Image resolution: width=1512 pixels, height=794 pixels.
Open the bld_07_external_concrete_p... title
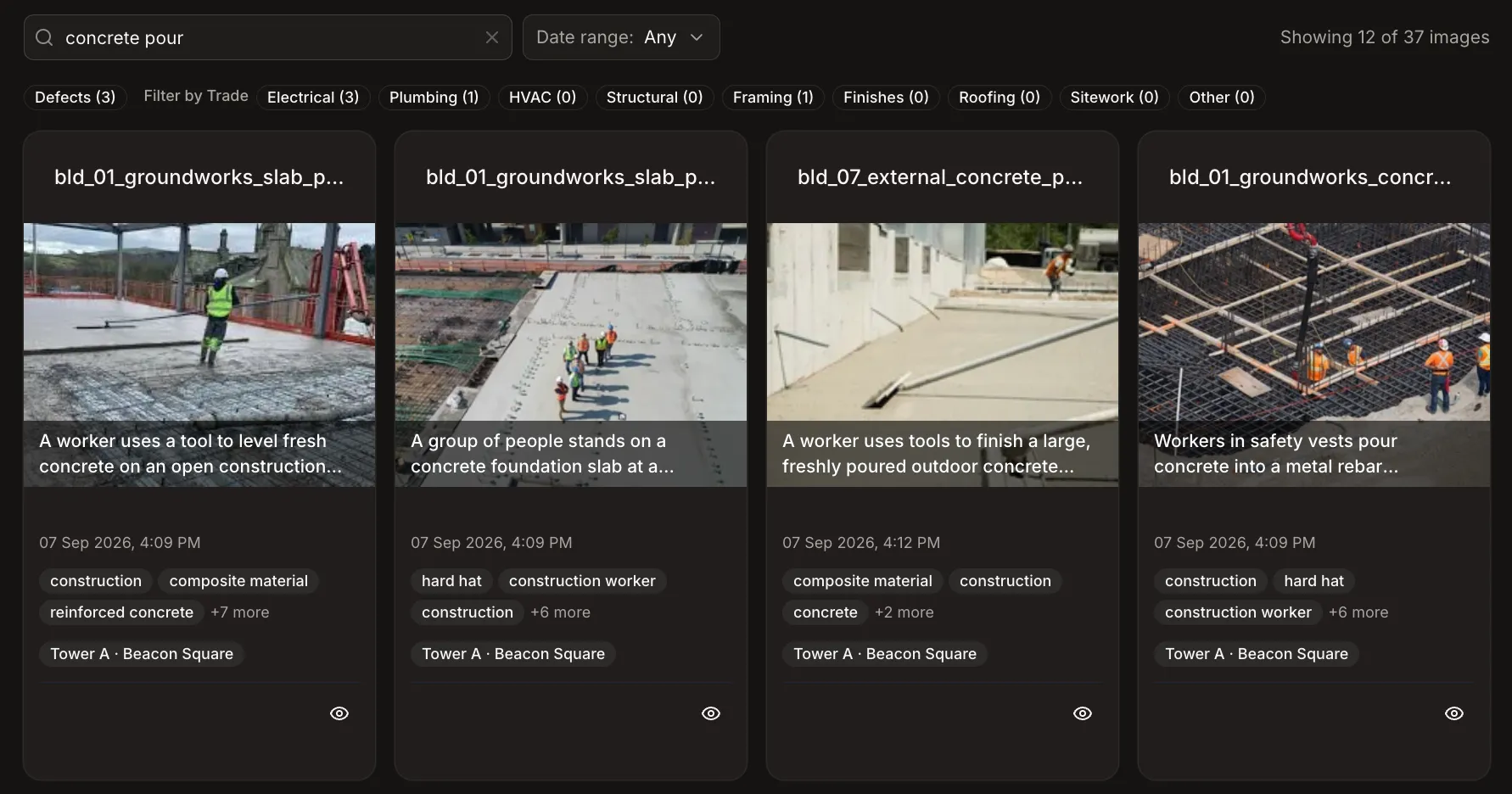coord(940,177)
